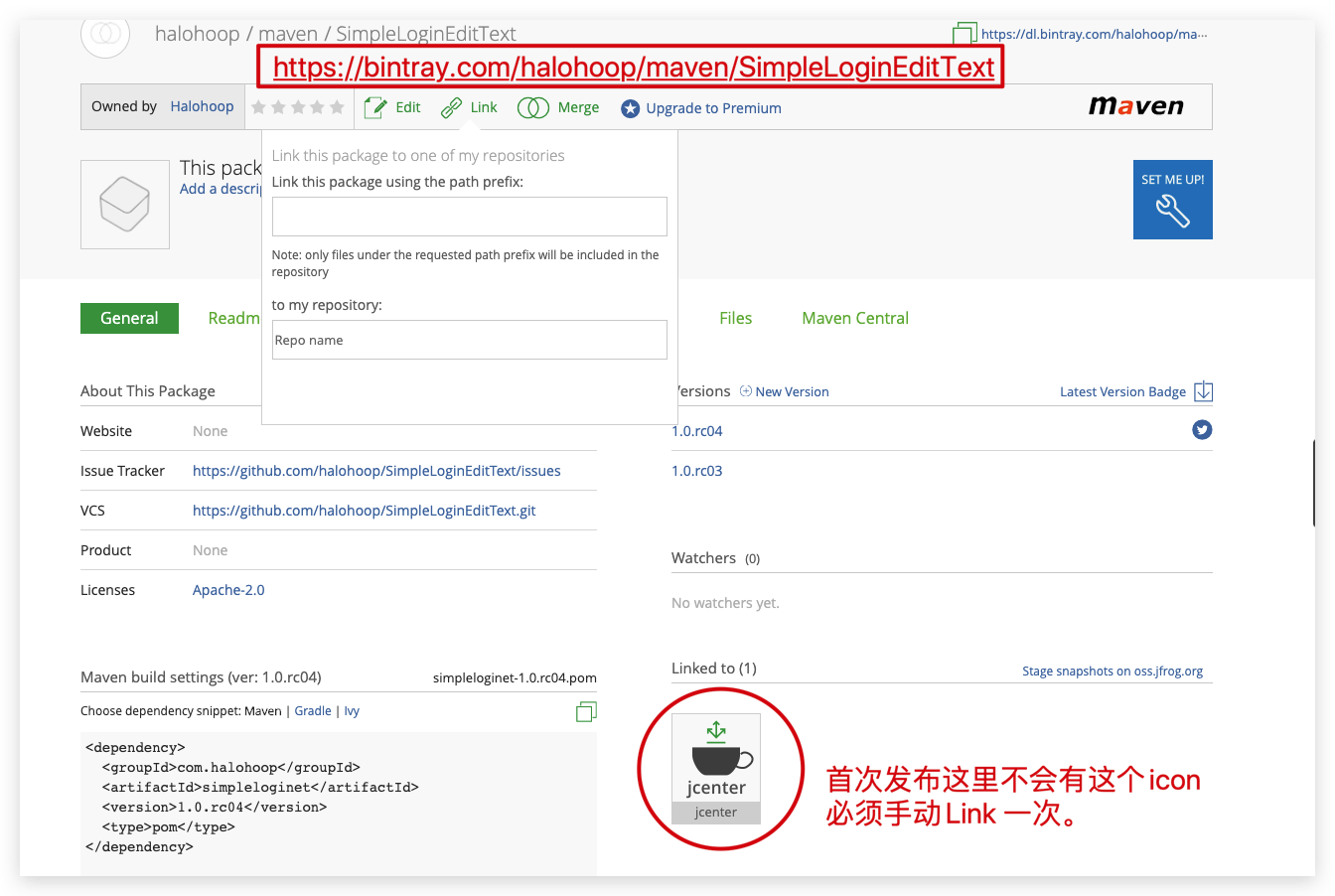Screen dimensions: 1335x896
Task: Switch to the Files tab
Action: (736, 318)
